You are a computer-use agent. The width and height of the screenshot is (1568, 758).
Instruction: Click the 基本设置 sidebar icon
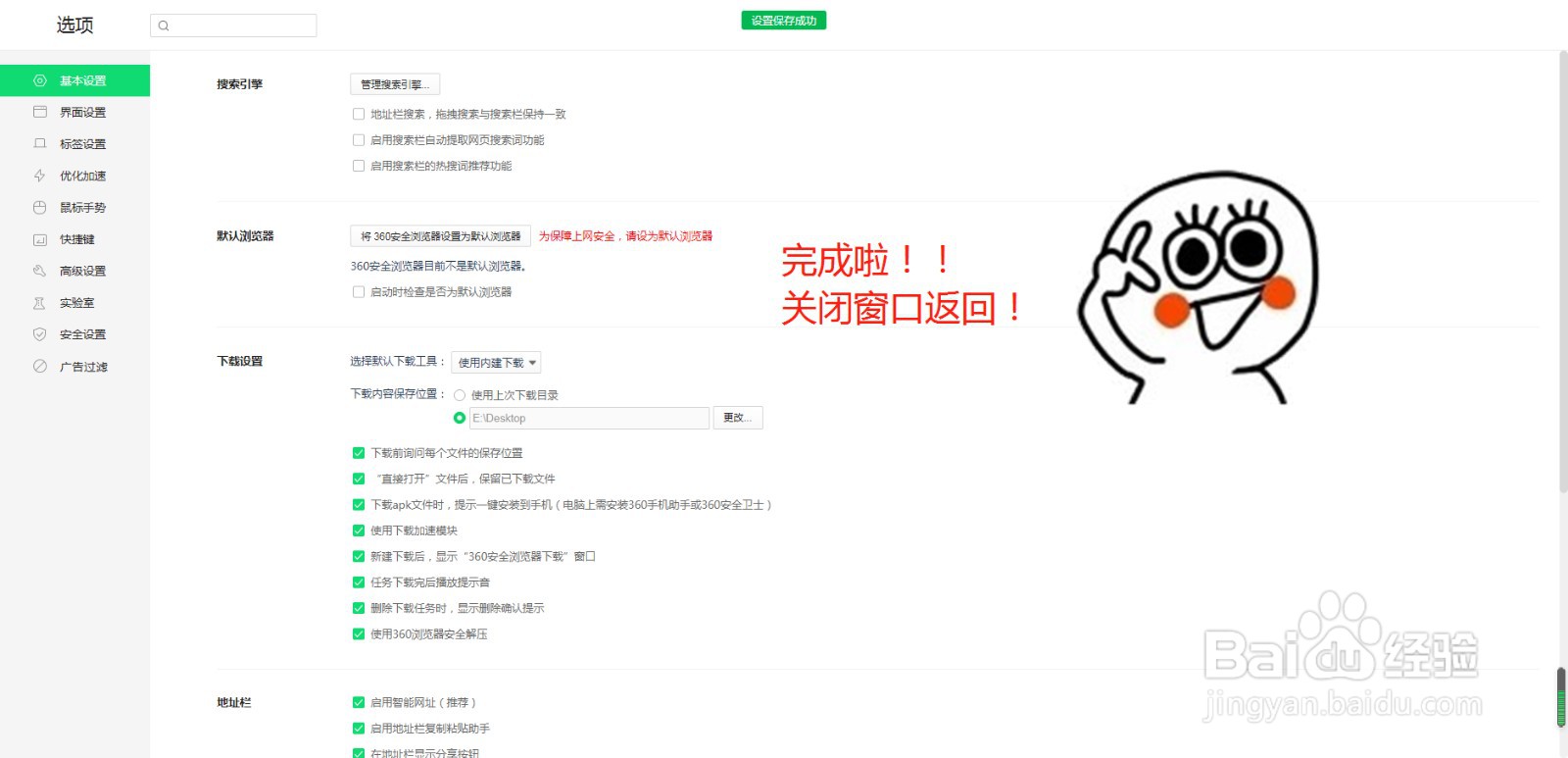[x=40, y=80]
